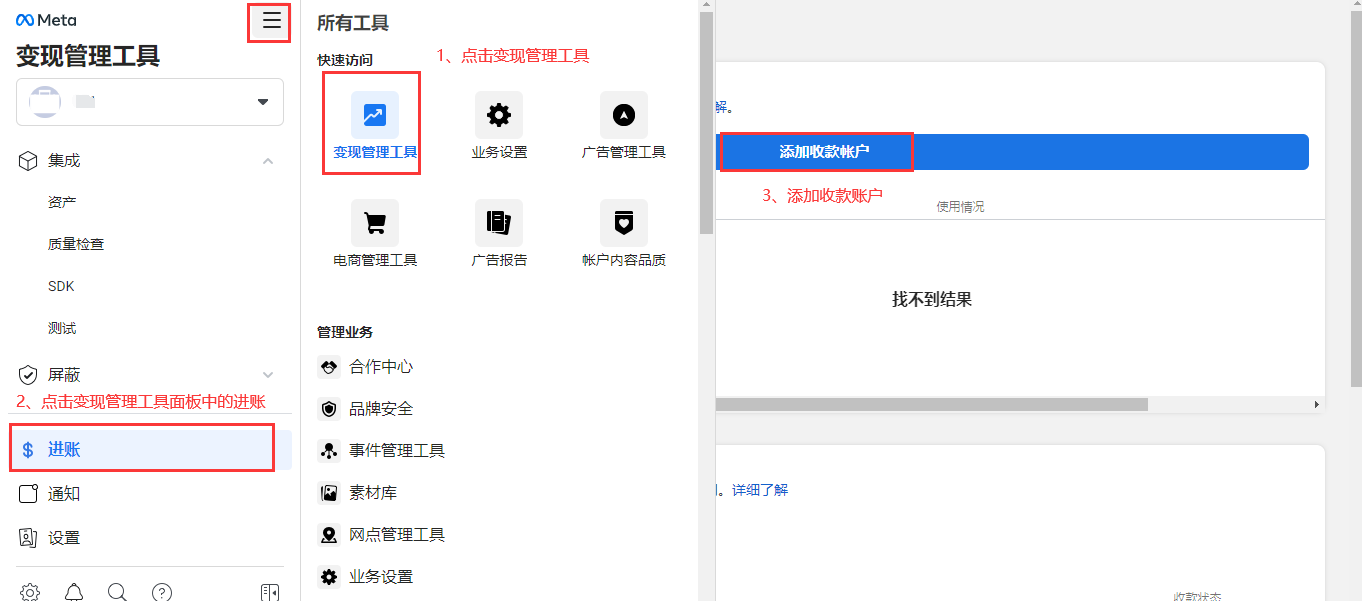The image size is (1362, 601).
Task: Open the 进账 menu item
Action: [150, 450]
